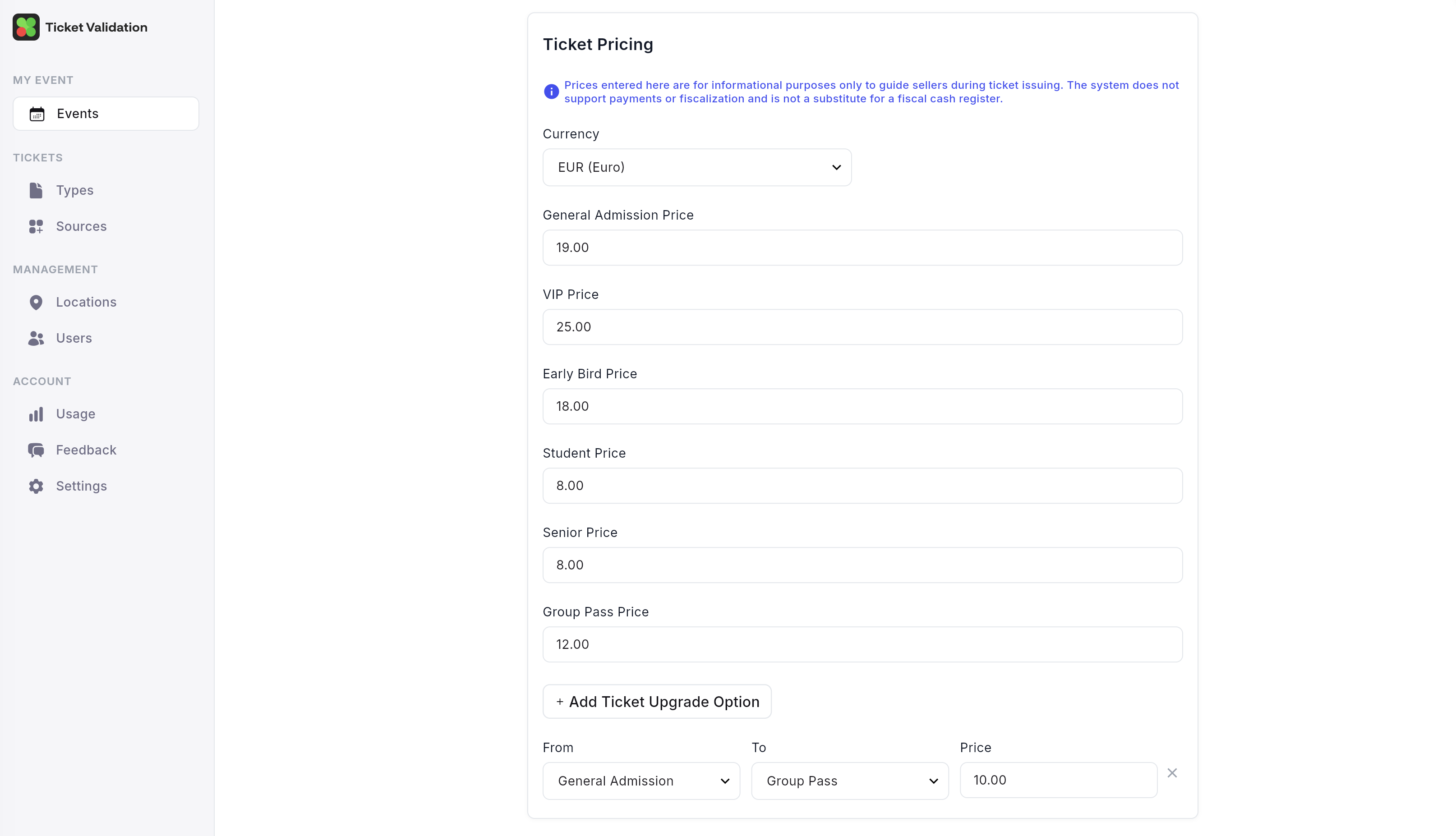The height and width of the screenshot is (836, 1456).
Task: Click Add Ticket Upgrade Option button
Action: click(x=656, y=701)
